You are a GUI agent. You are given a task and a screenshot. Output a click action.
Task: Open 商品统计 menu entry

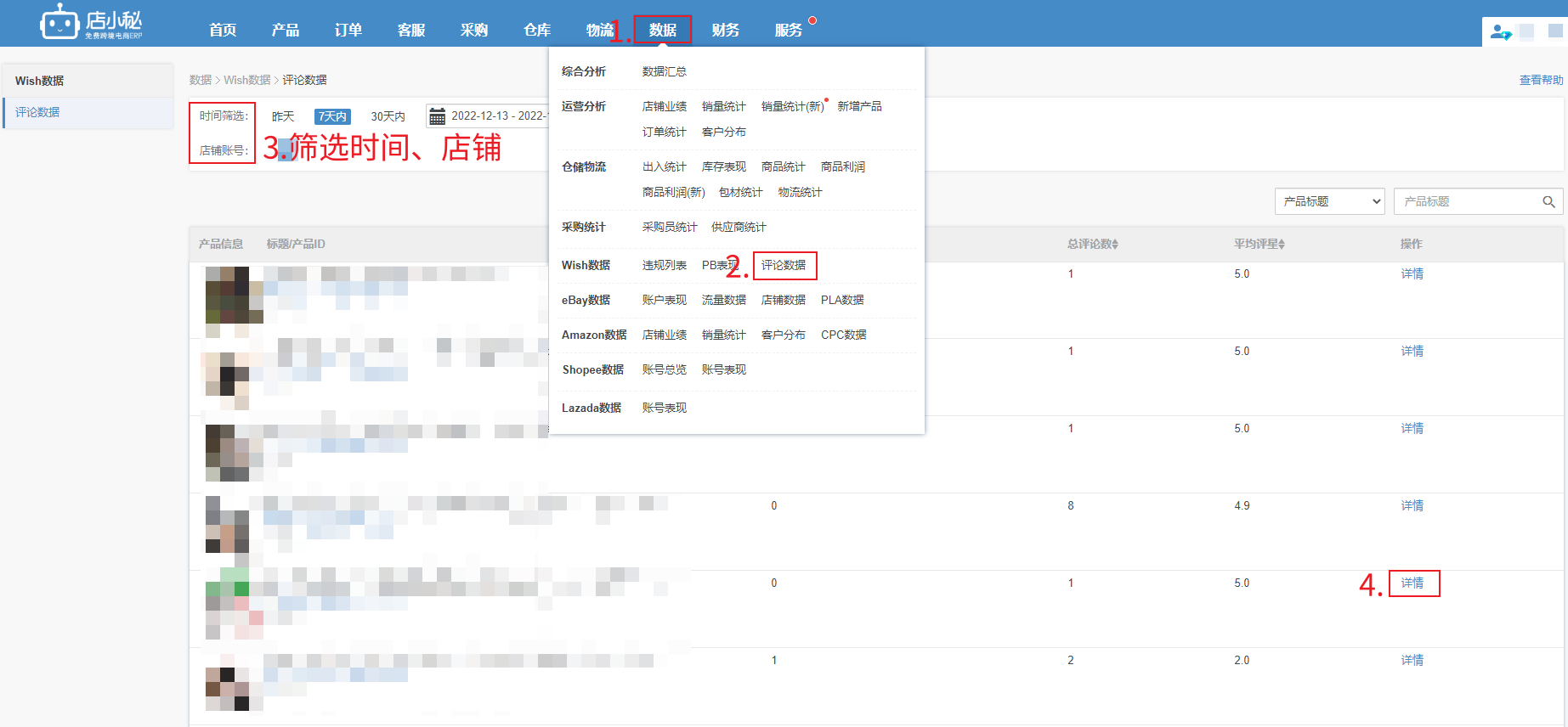tap(784, 166)
